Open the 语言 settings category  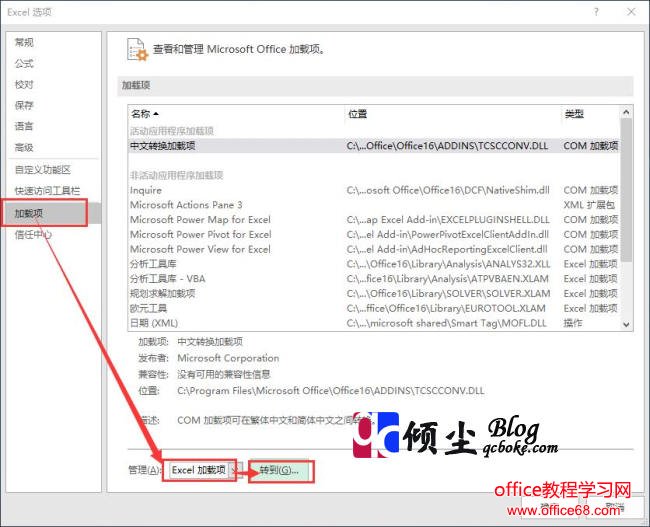(x=24, y=126)
